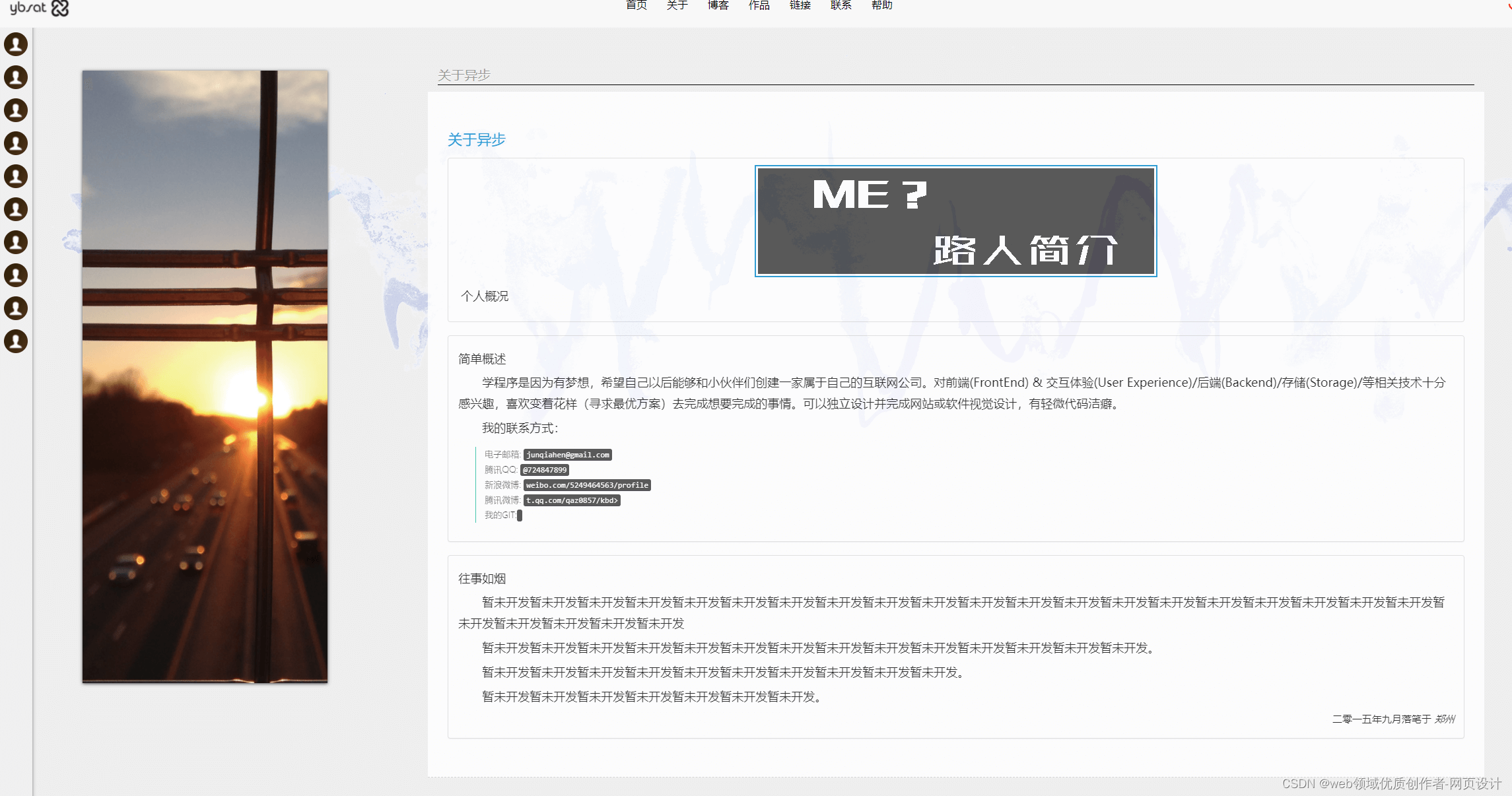Viewport: 1512px width, 796px height.
Task: Click the t.qq.com/qaz0857/kbd> link
Action: 572,500
